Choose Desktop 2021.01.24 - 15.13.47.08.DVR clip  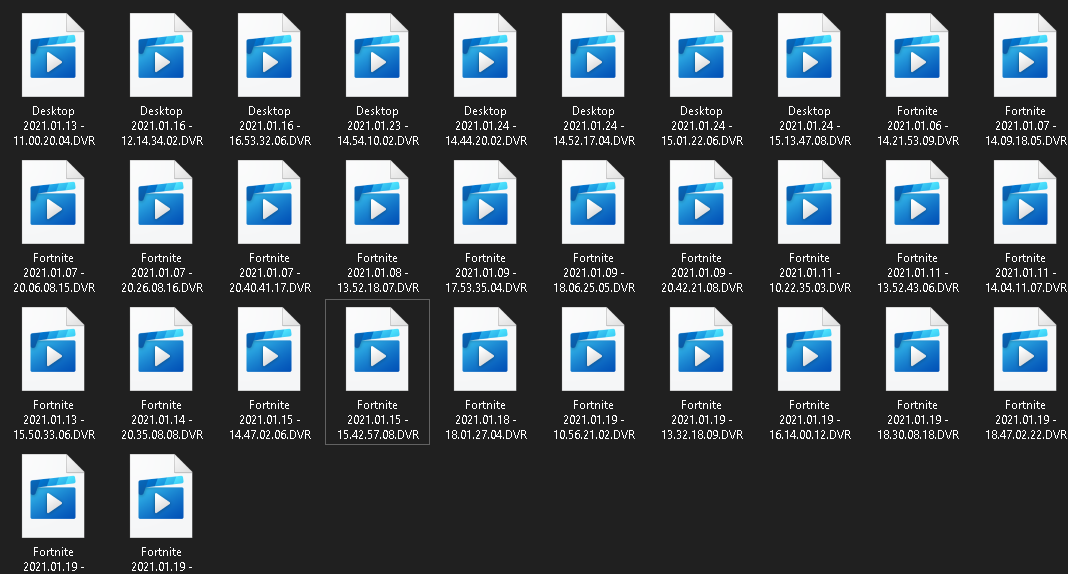pos(809,80)
